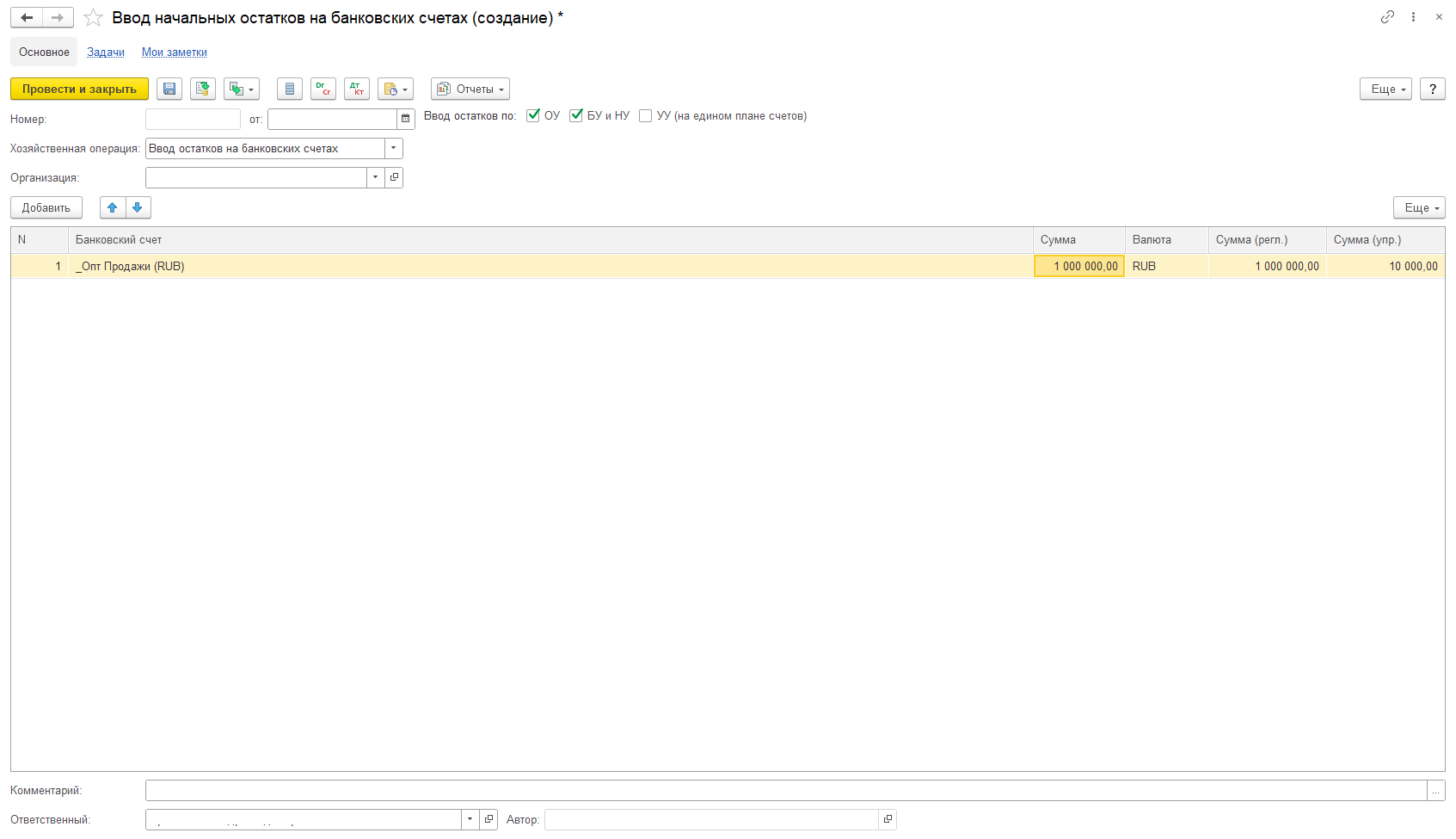Image resolution: width=1456 pixels, height=839 pixels.
Task: Open the attached files and reminders dropdown icon
Action: pyautogui.click(x=396, y=89)
